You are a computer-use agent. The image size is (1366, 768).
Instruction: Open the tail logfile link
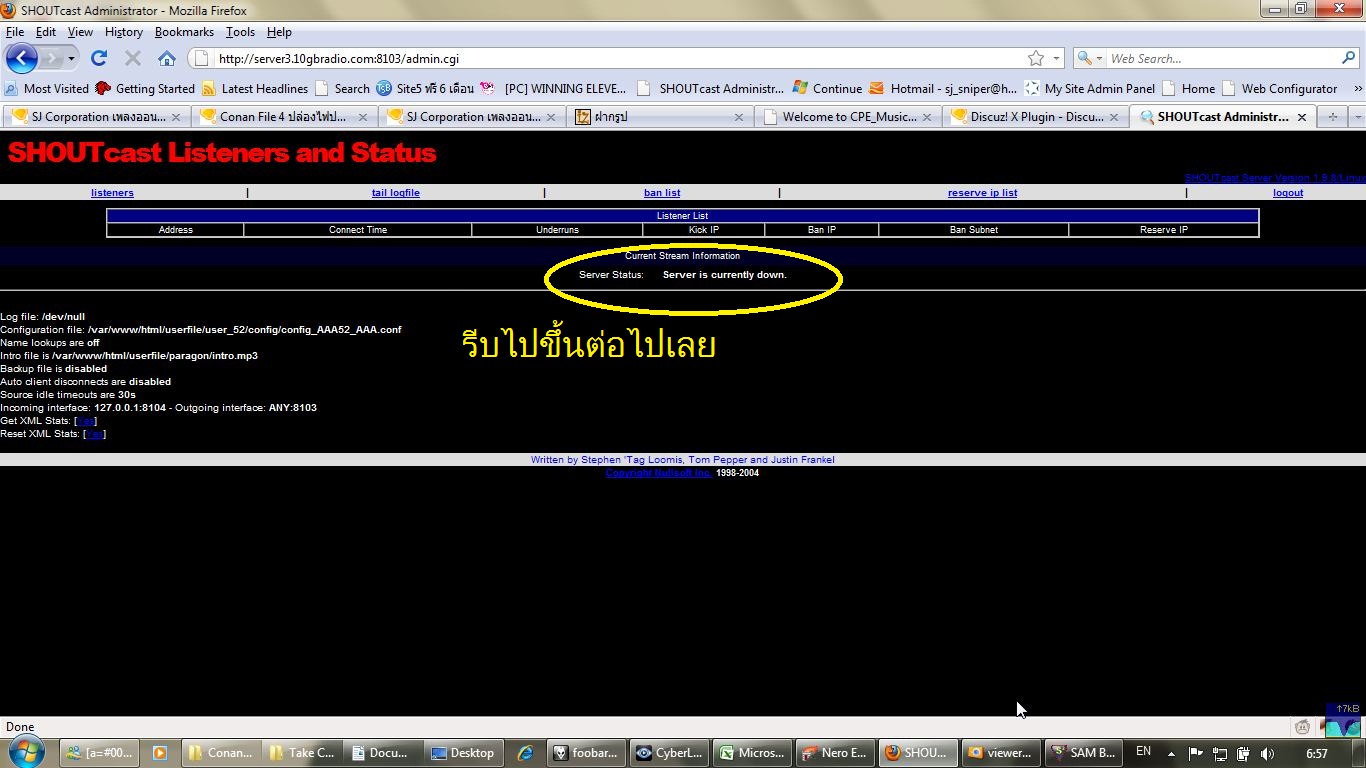(x=396, y=193)
